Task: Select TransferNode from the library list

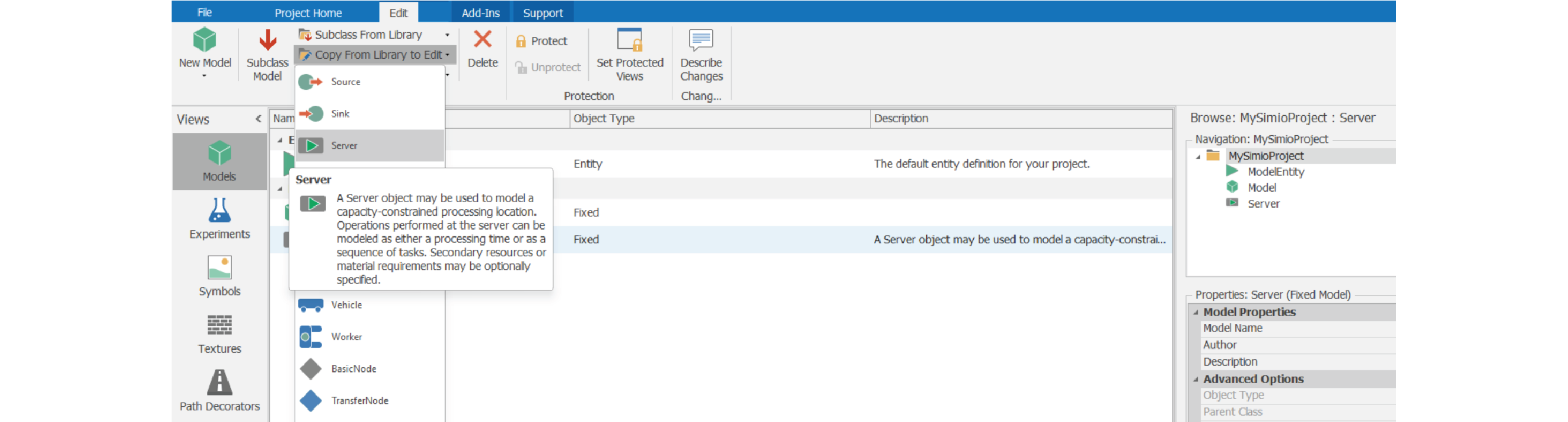Action: 359,401
